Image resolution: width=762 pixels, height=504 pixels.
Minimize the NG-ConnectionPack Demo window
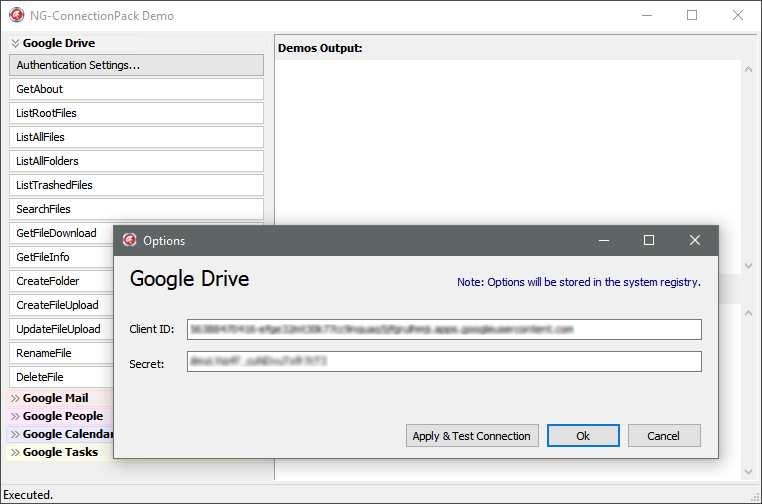(647, 16)
